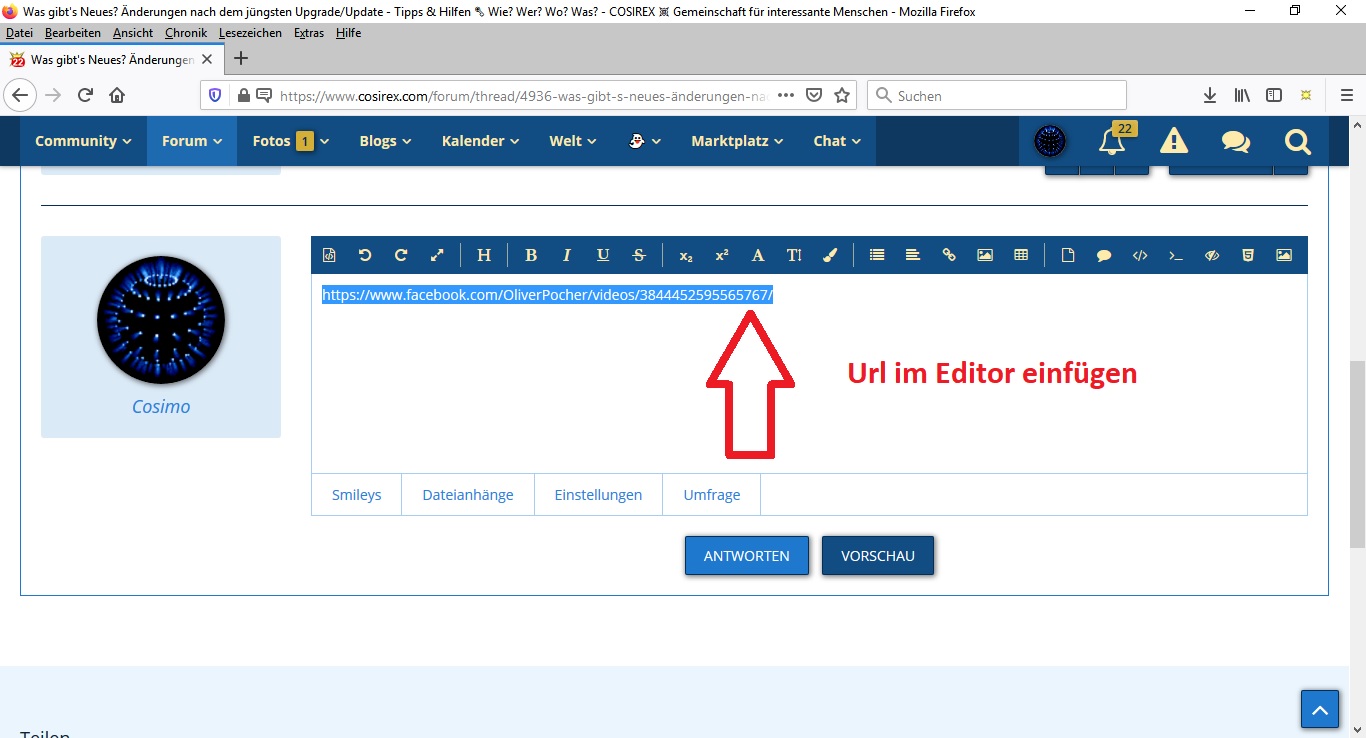
Task: Insert a quote with speech bubble icon
Action: [1104, 255]
